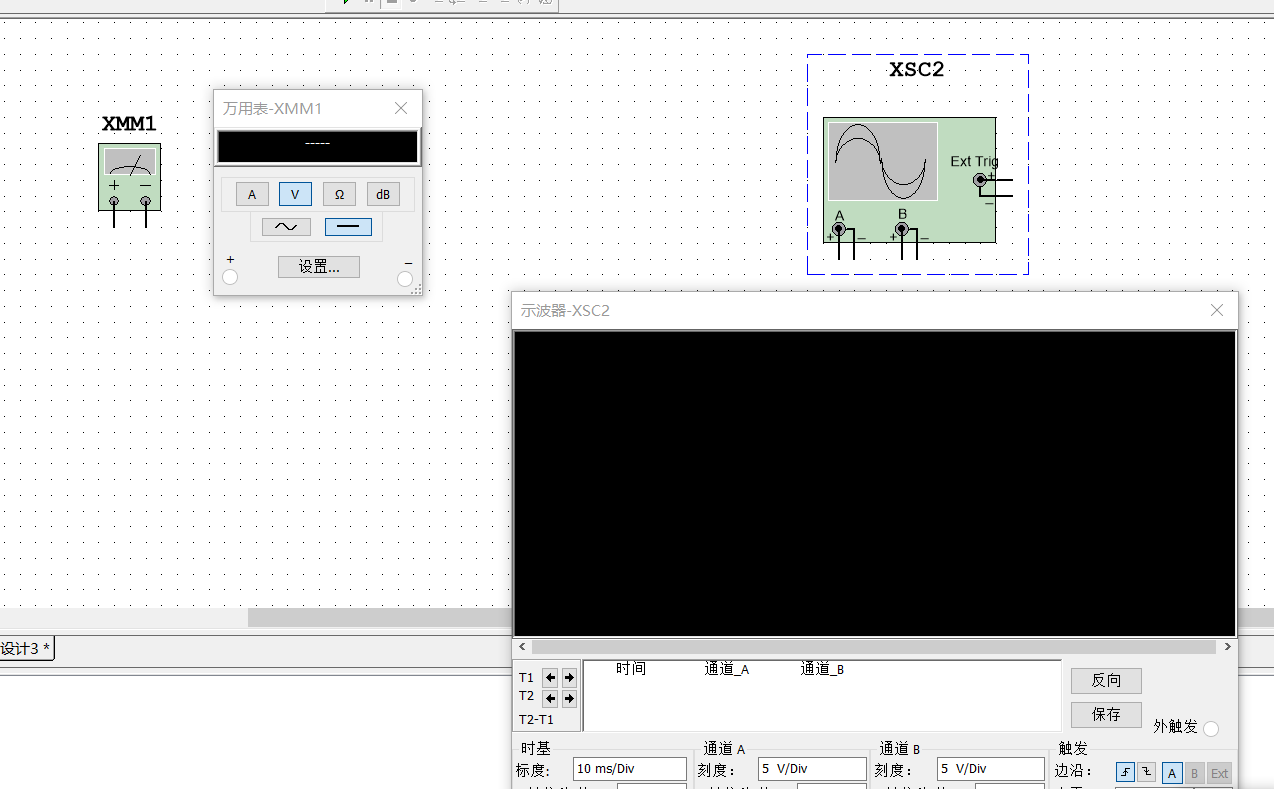Select ohmmeter mode Ω on multimeter
This screenshot has height=789, width=1274.
[x=339, y=194]
